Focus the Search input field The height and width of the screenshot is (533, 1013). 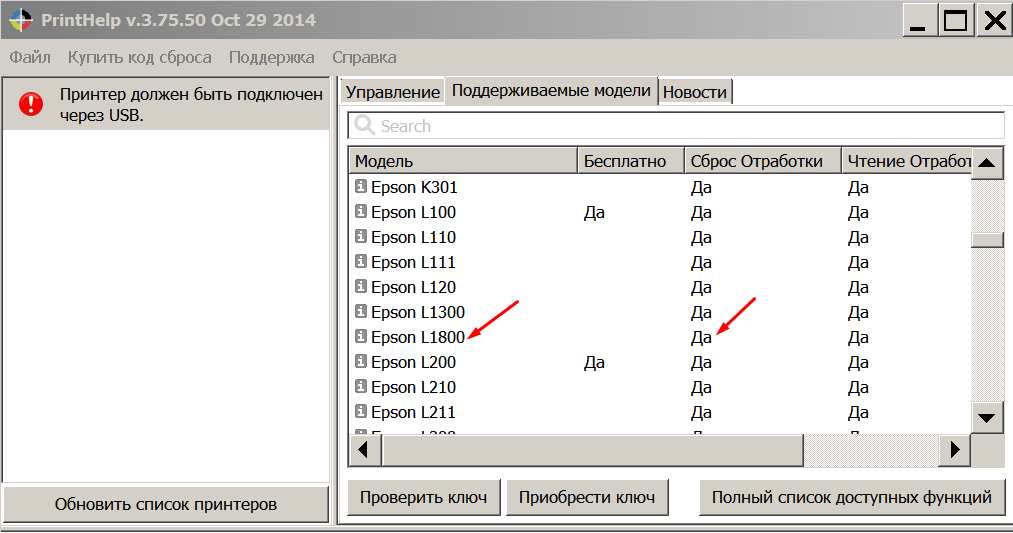pyautogui.click(x=676, y=125)
